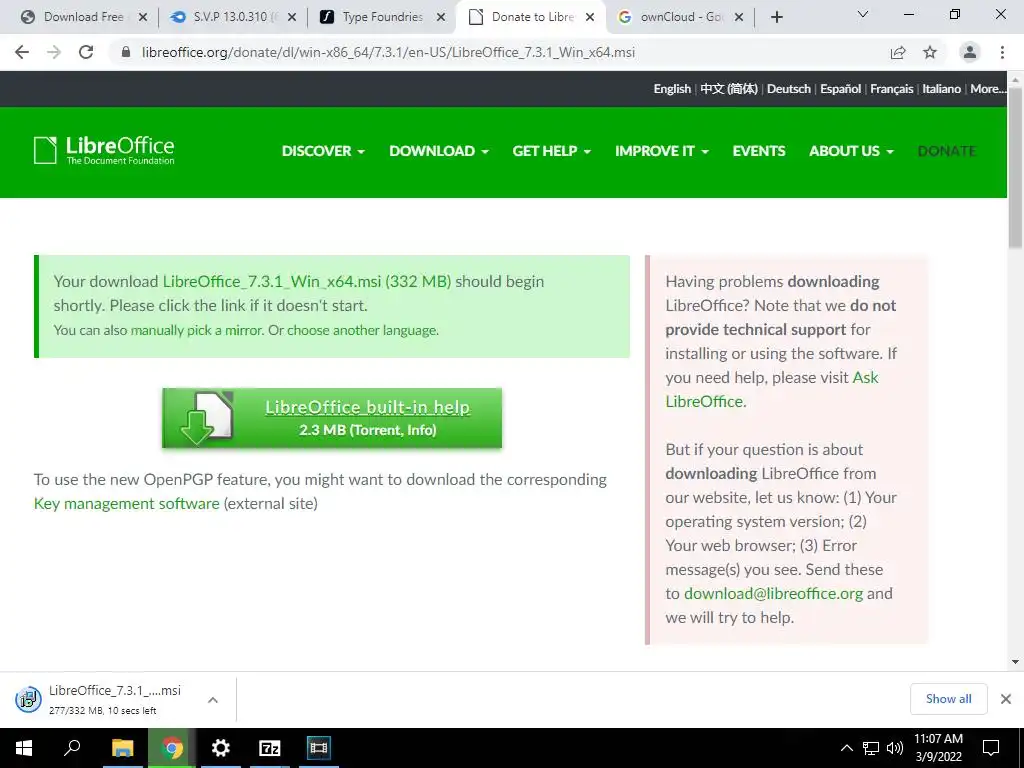Select Chinese simplified language link

pos(729,89)
